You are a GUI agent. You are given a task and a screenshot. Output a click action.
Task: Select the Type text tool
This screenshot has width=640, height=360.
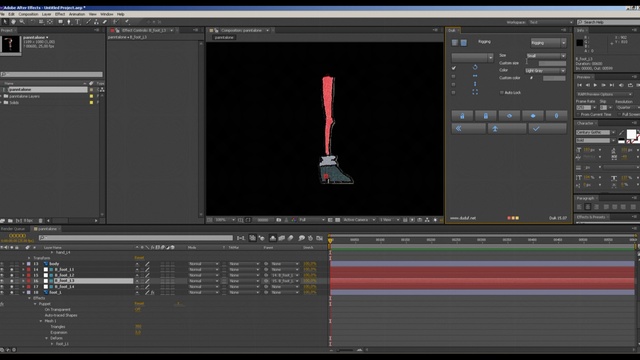[x=78, y=22]
